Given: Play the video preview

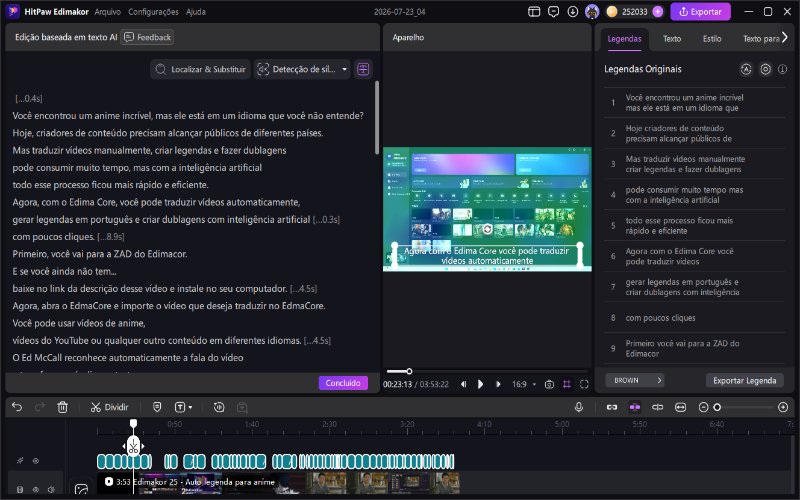Looking at the screenshot, I should point(480,384).
